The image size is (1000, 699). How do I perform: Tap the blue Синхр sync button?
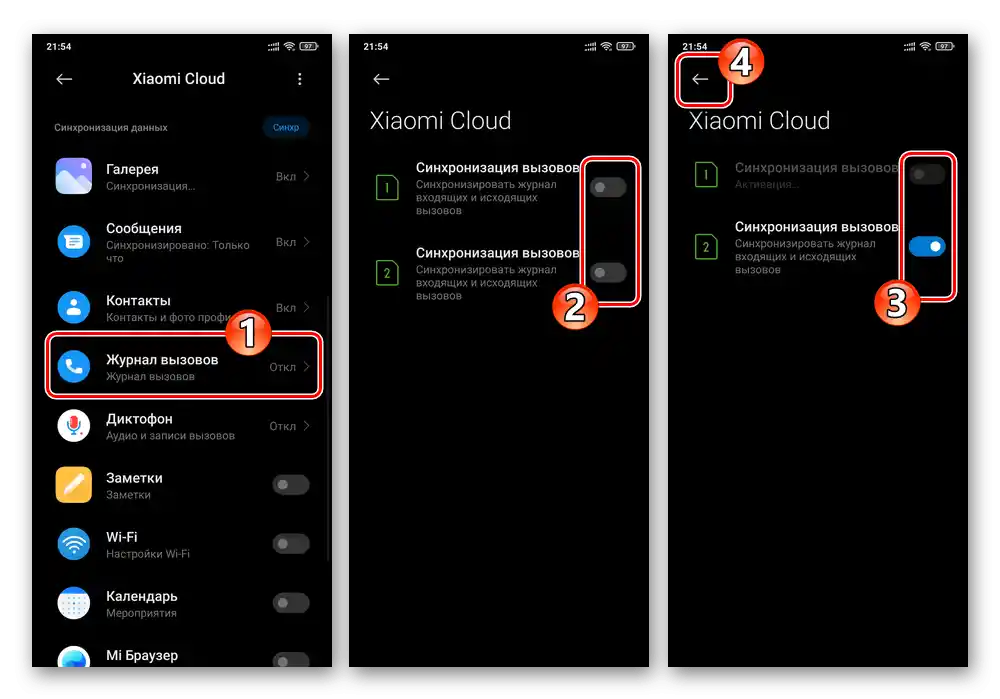click(x=286, y=128)
